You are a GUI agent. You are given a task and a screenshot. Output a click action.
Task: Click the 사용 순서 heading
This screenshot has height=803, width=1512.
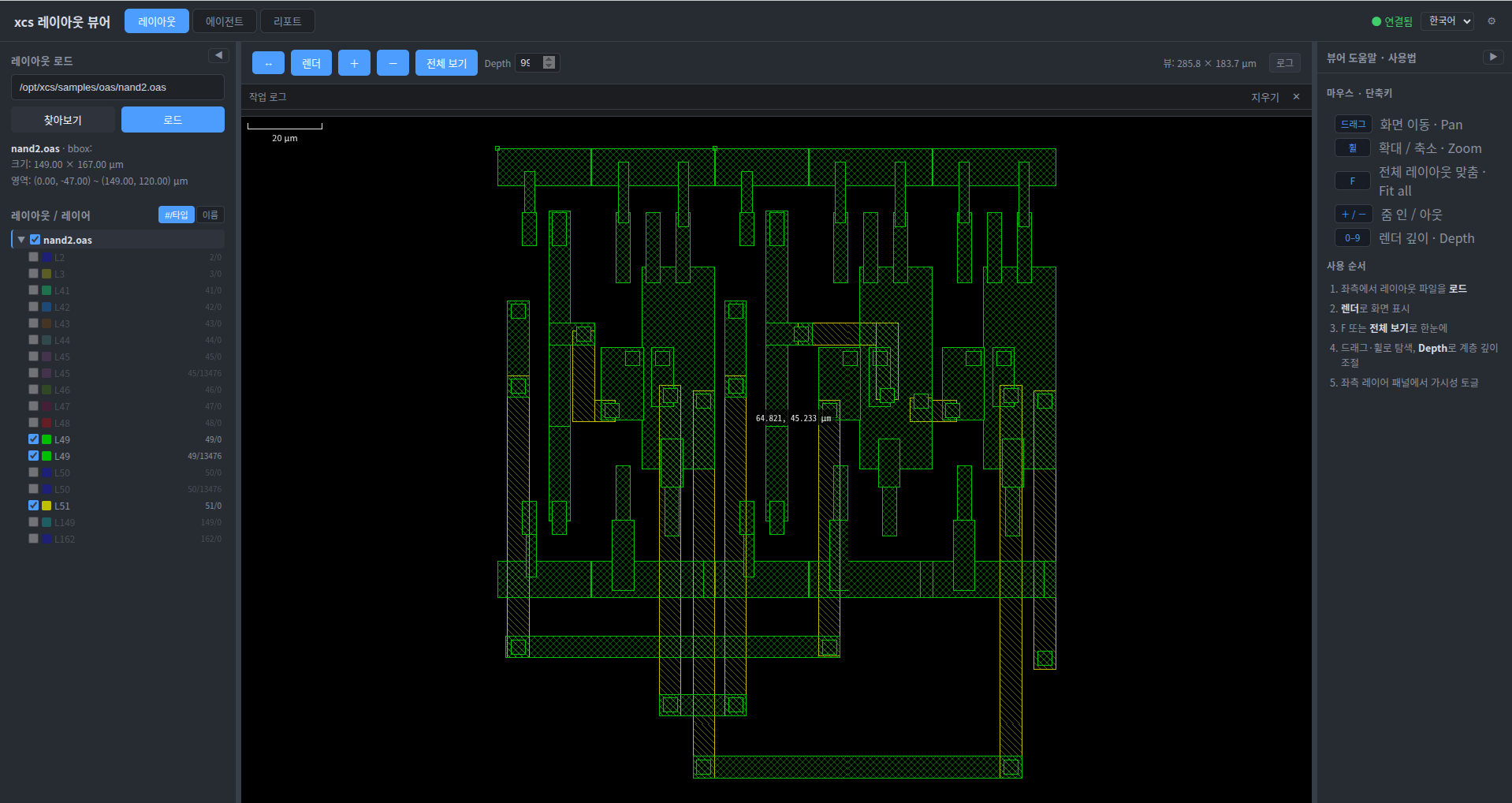point(1346,266)
